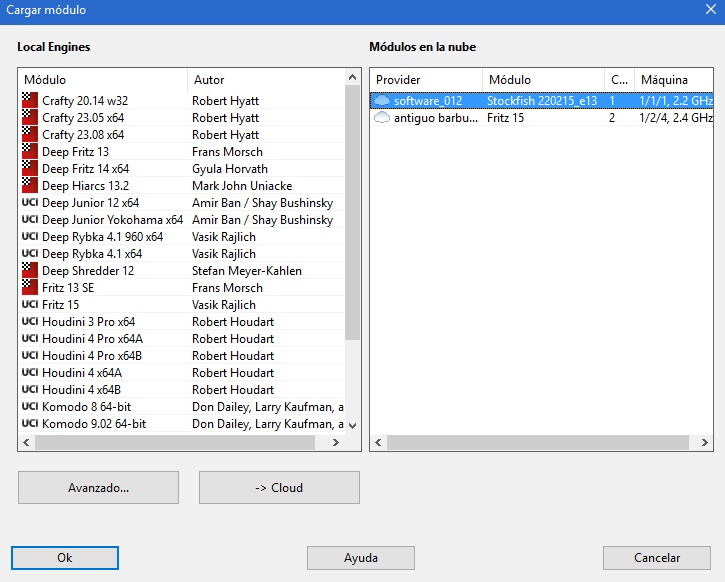This screenshot has width=725, height=582.
Task: Click the Deep Shredder 12 chessboard icon
Action: (30, 270)
